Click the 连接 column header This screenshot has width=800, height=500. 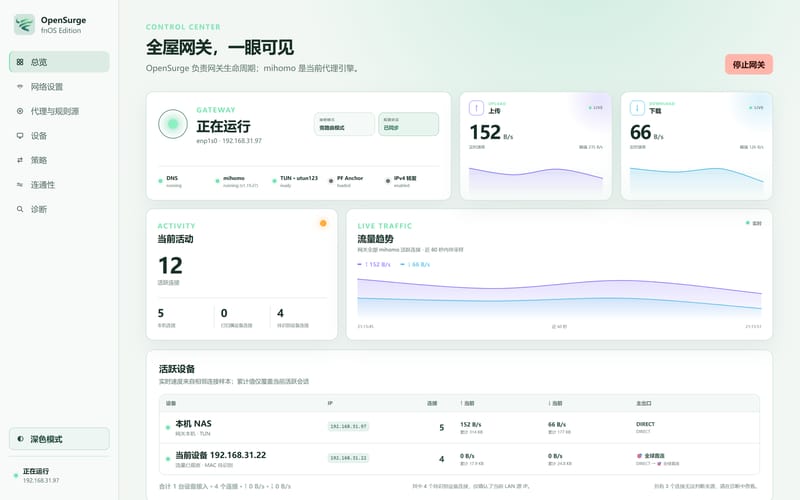(x=432, y=403)
